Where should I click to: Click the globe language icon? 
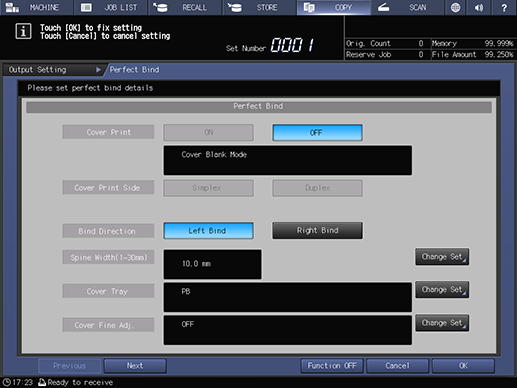455,7
